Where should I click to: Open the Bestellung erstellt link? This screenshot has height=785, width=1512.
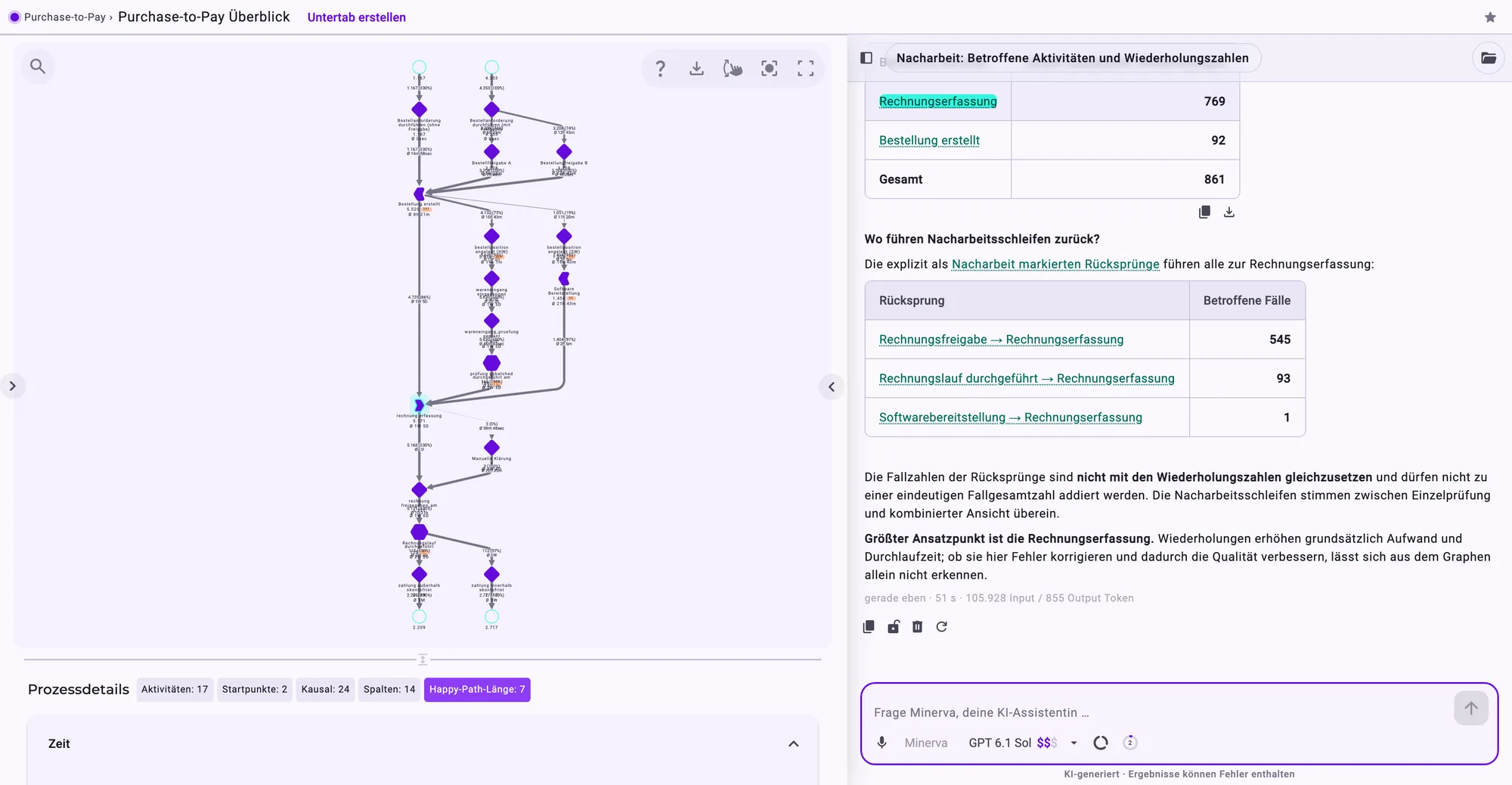[929, 141]
